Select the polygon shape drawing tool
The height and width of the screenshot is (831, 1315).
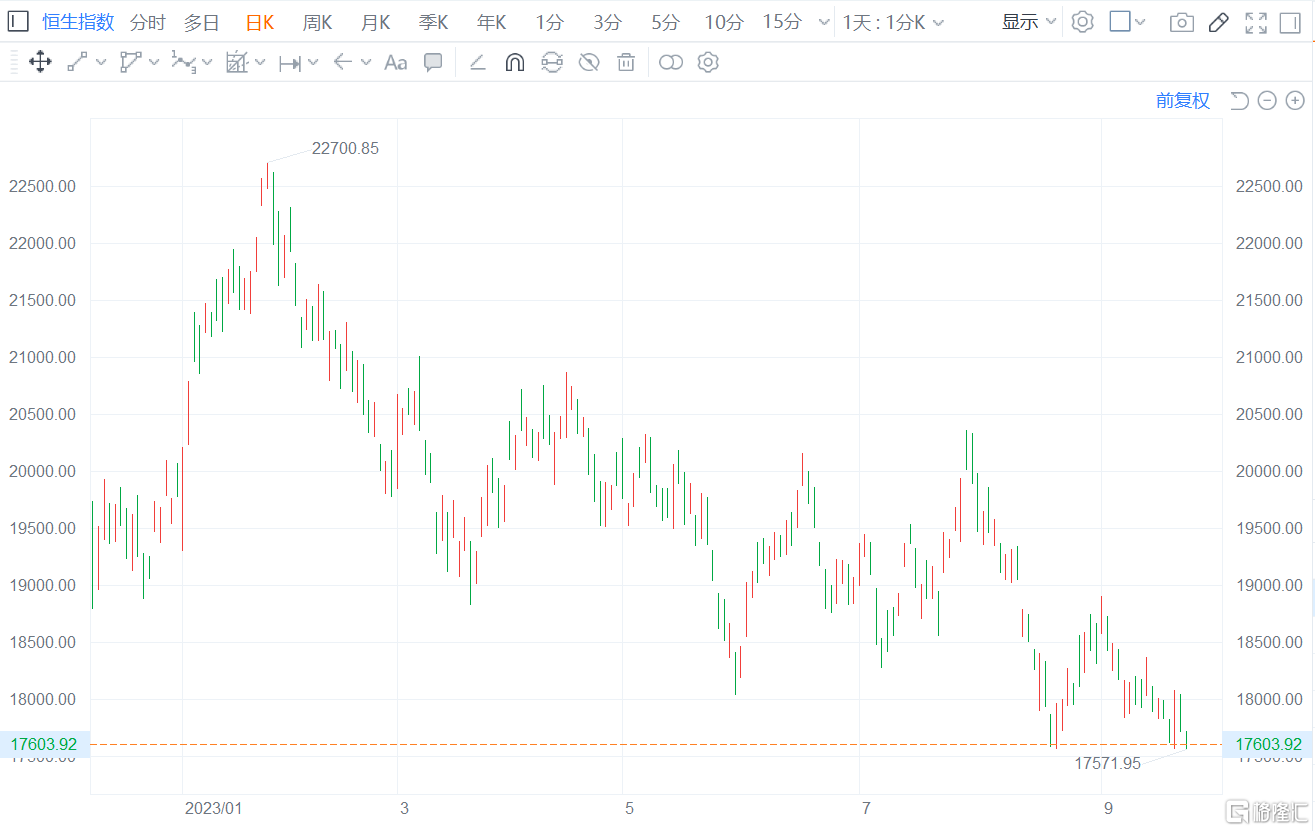click(130, 63)
